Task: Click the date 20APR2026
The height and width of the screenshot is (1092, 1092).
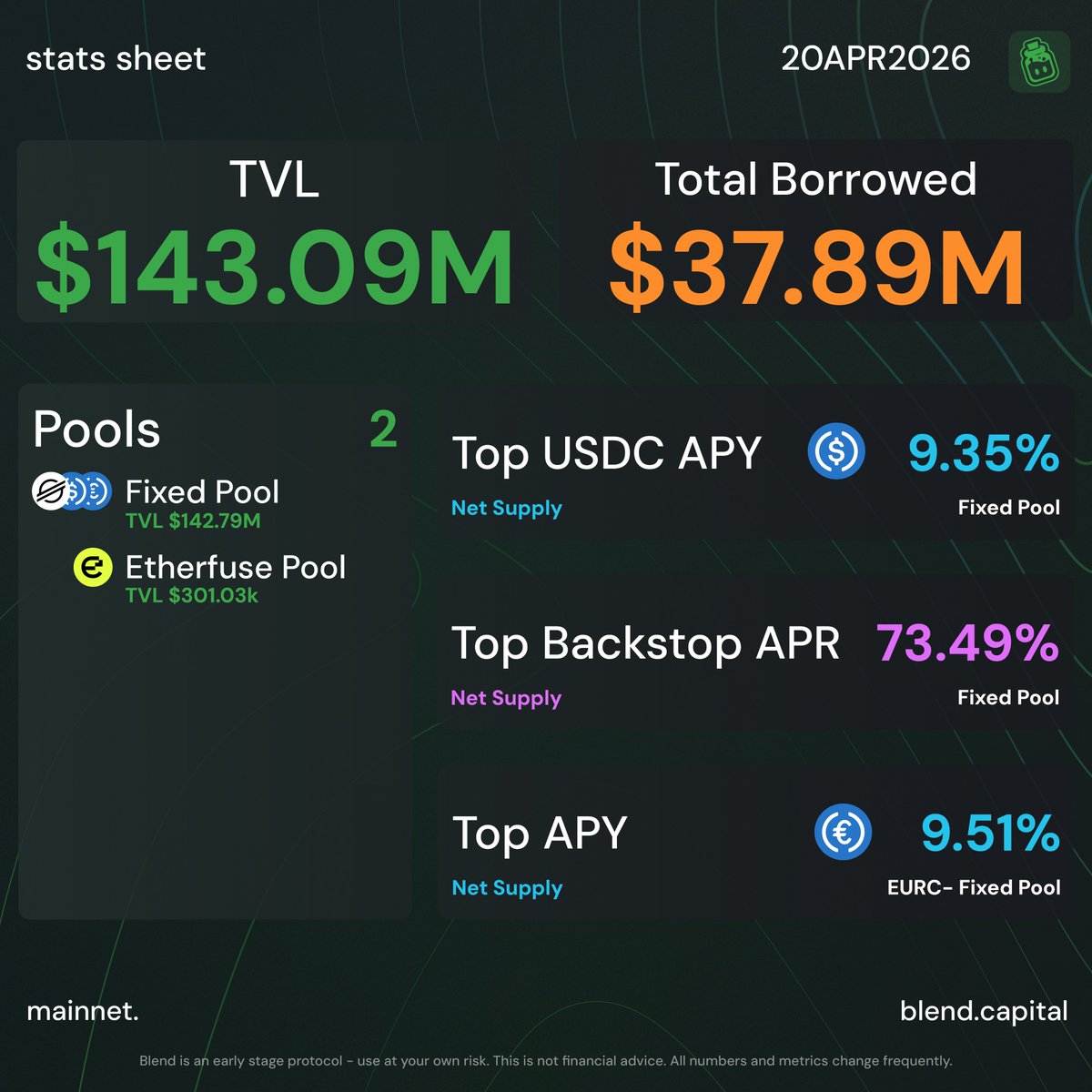Action: pyautogui.click(x=875, y=59)
